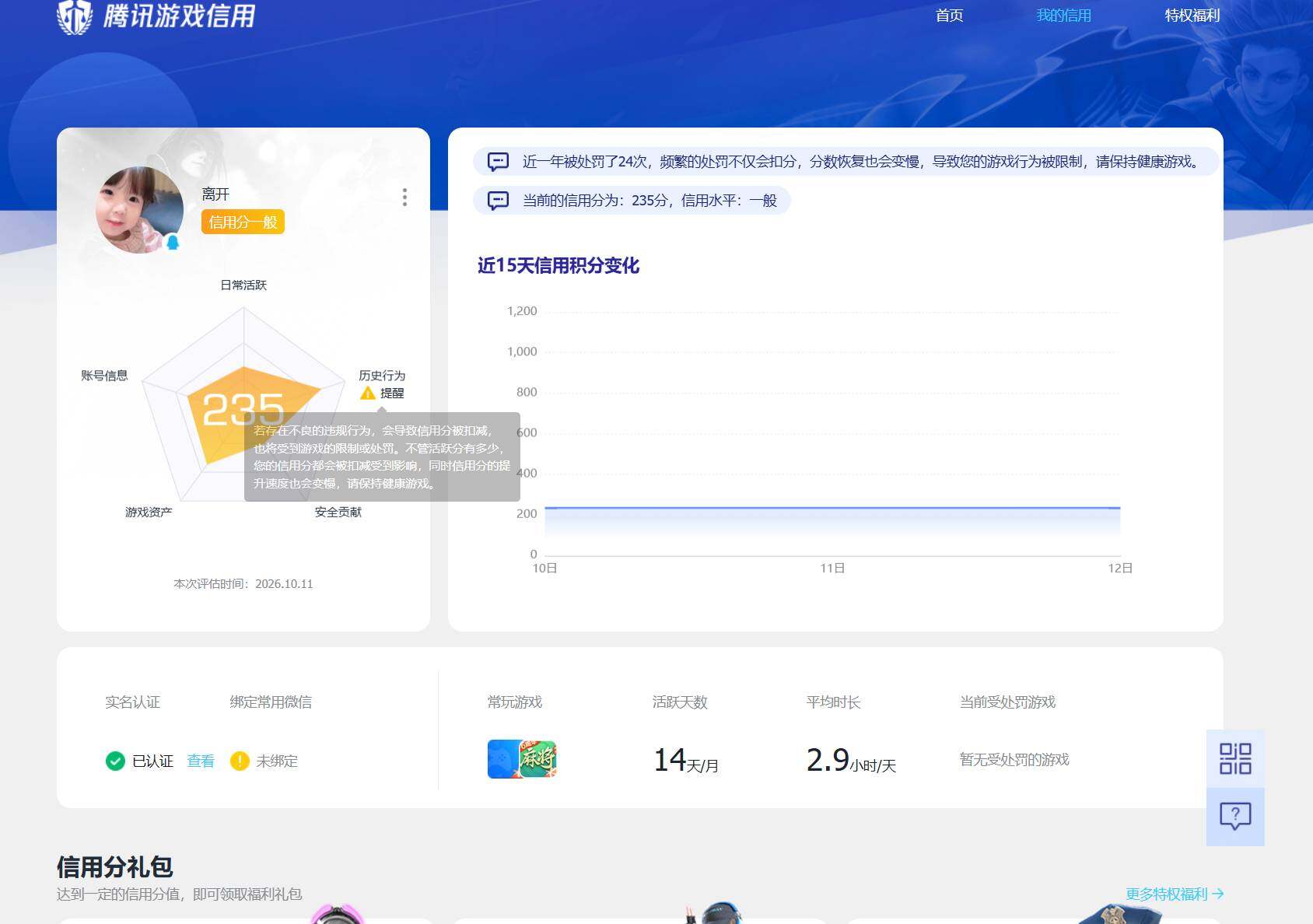Click the warning icon next to 提醒

tap(368, 394)
